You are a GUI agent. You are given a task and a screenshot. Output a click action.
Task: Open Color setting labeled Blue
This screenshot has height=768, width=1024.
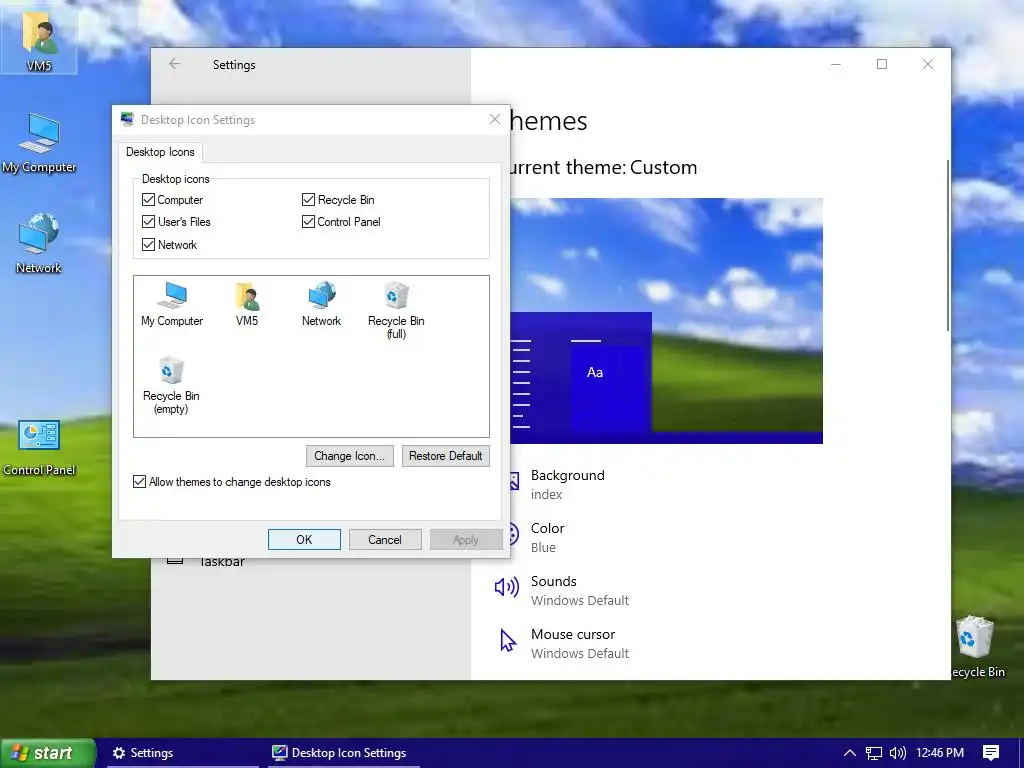tap(547, 537)
